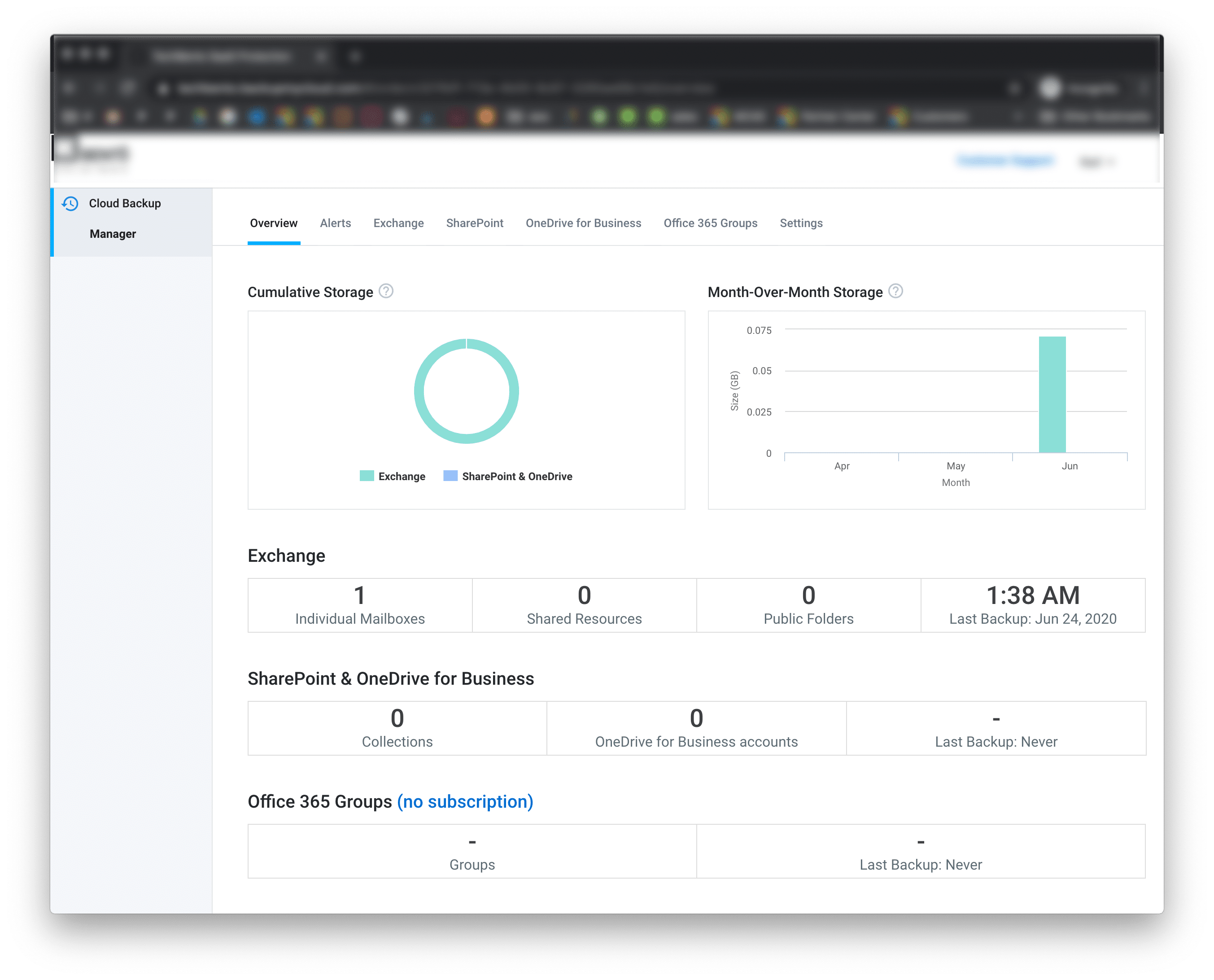Open the SharePoint tab
Screen dimensions: 1214x980
click(475, 223)
